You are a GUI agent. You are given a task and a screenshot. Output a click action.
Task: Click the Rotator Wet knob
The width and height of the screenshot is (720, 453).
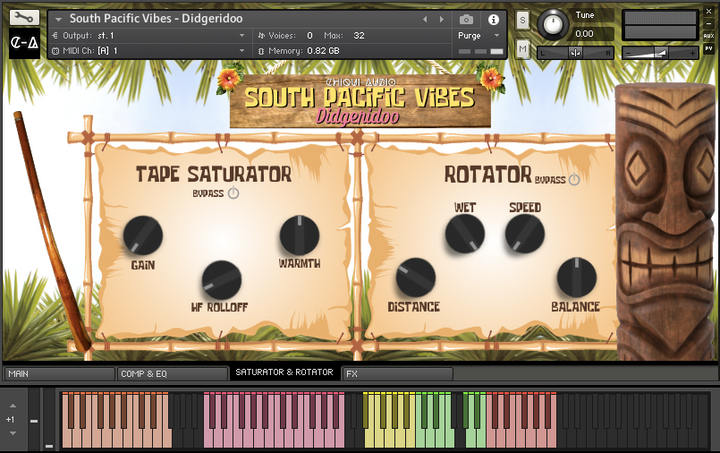465,234
